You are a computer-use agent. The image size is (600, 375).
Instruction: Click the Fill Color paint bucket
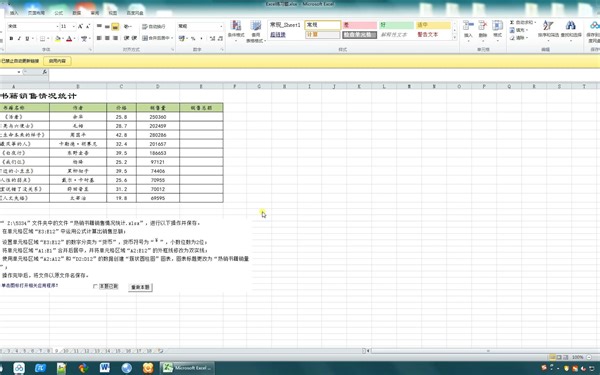(x=58, y=39)
